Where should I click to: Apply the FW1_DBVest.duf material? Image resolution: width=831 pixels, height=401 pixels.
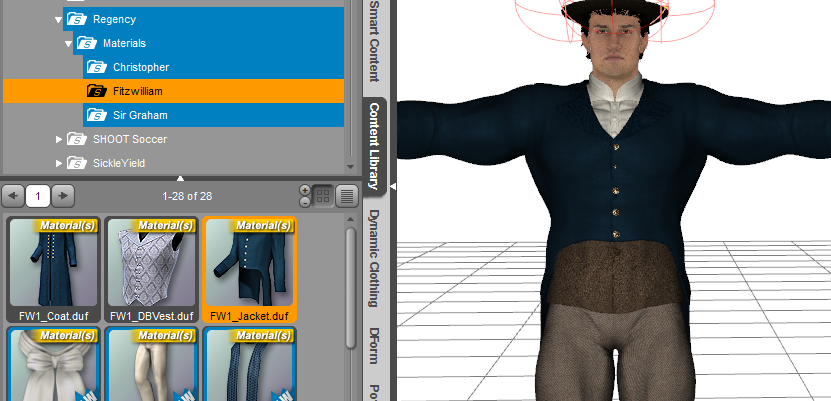click(x=152, y=270)
